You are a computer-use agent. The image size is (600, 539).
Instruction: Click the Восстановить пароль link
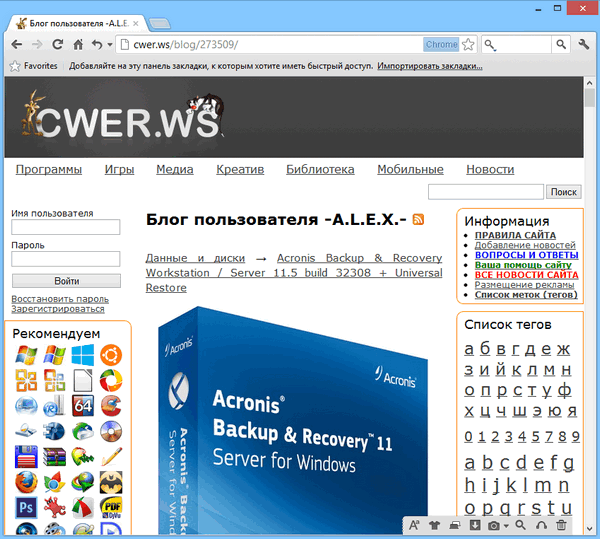[x=60, y=298]
